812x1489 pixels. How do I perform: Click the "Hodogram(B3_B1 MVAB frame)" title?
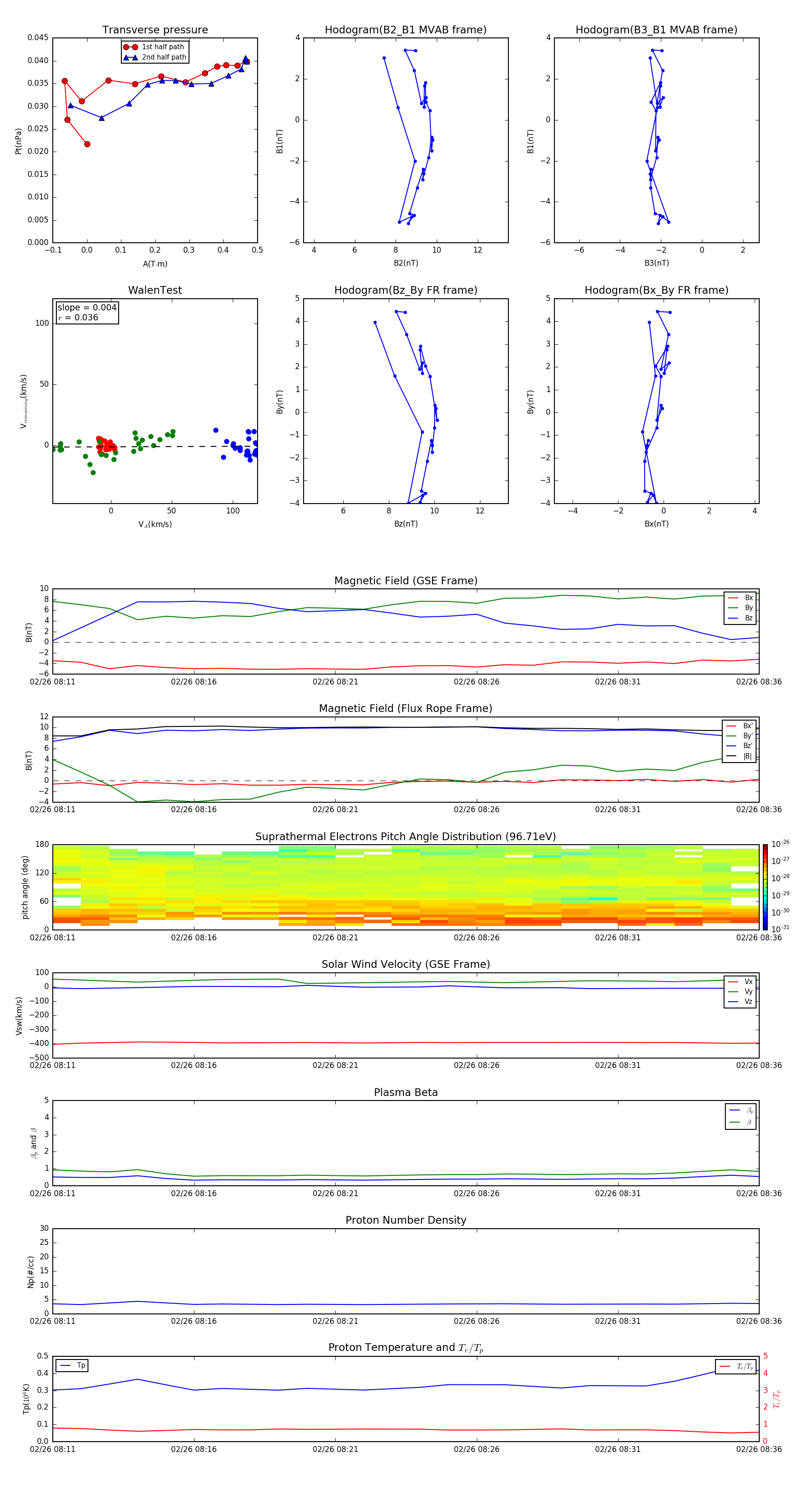(x=656, y=30)
